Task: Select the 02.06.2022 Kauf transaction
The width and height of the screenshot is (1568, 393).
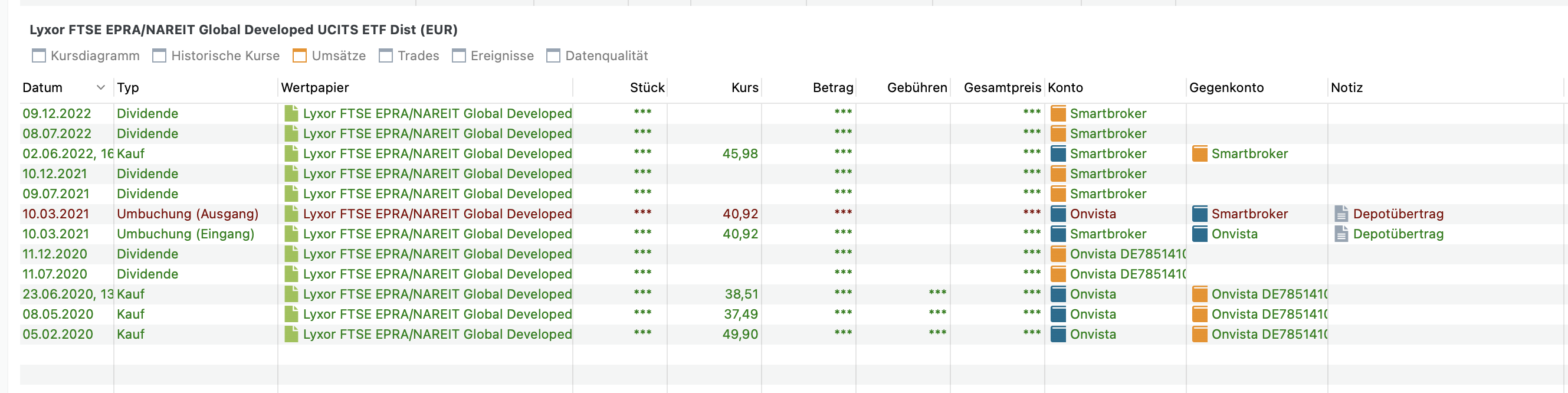Action: (x=130, y=153)
